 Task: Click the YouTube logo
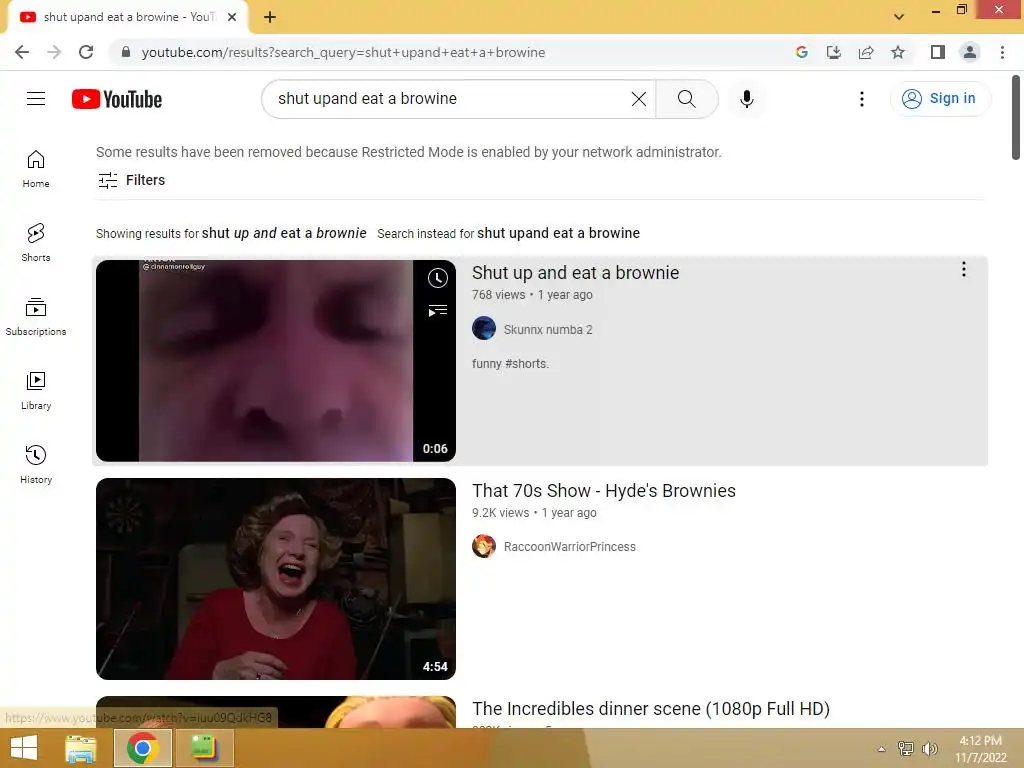117,99
